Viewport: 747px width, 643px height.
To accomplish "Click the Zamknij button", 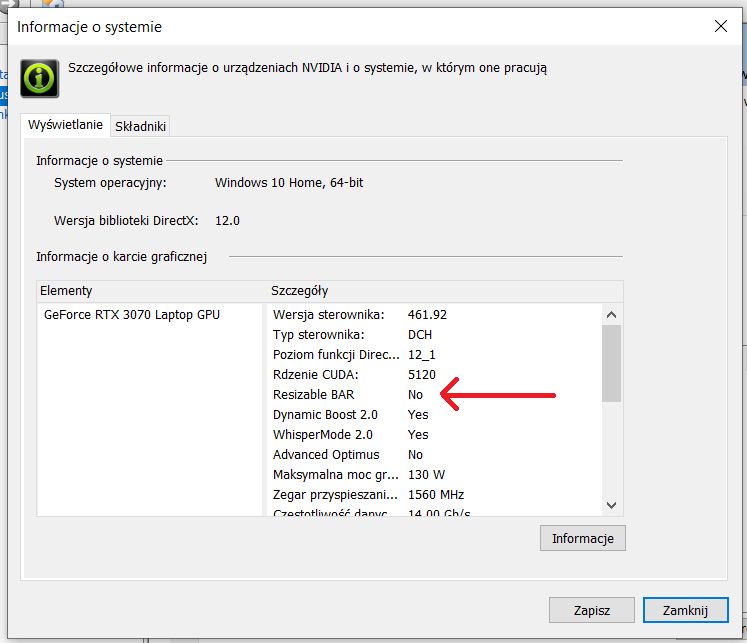I will click(686, 610).
